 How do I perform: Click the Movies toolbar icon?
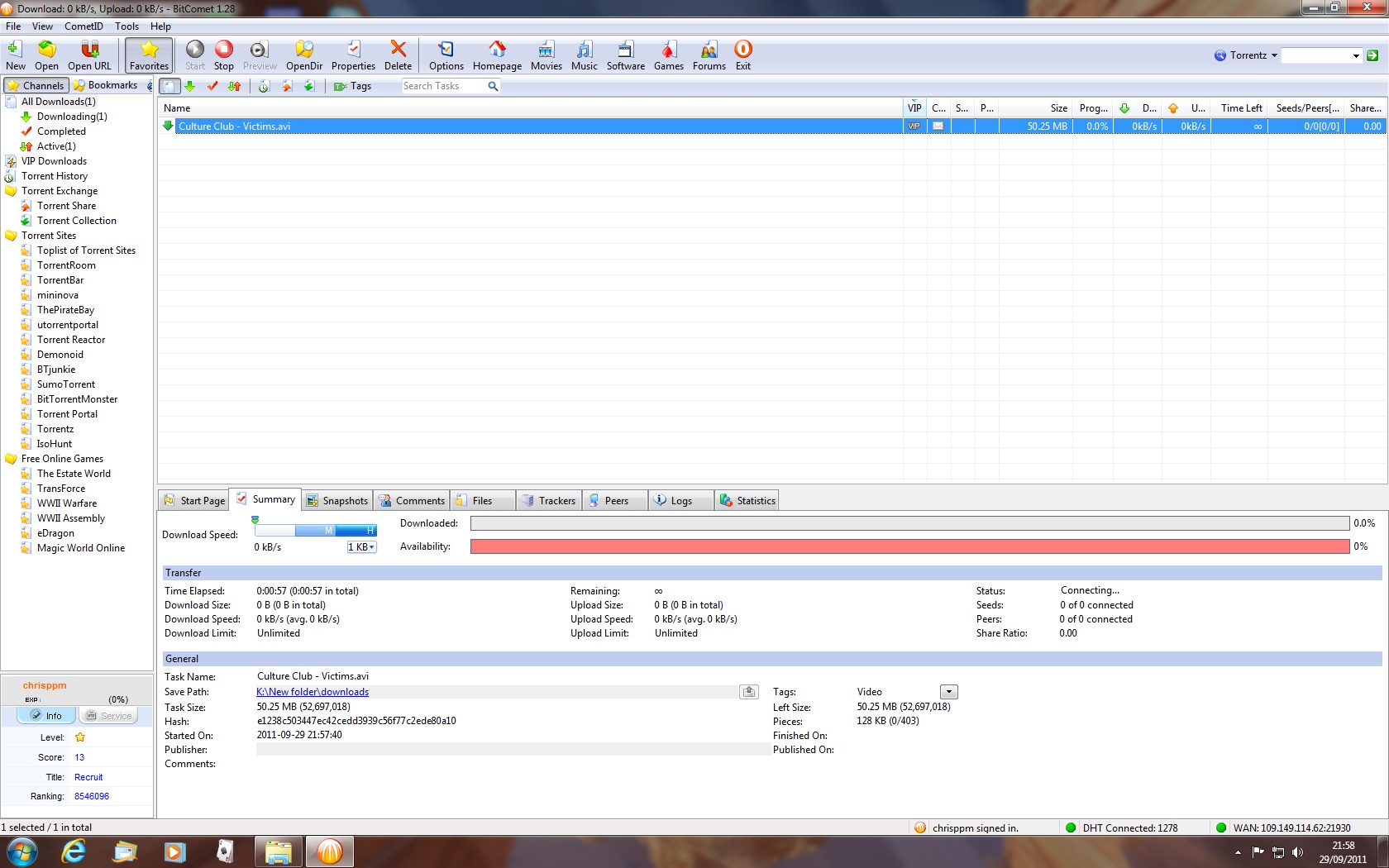[x=546, y=55]
